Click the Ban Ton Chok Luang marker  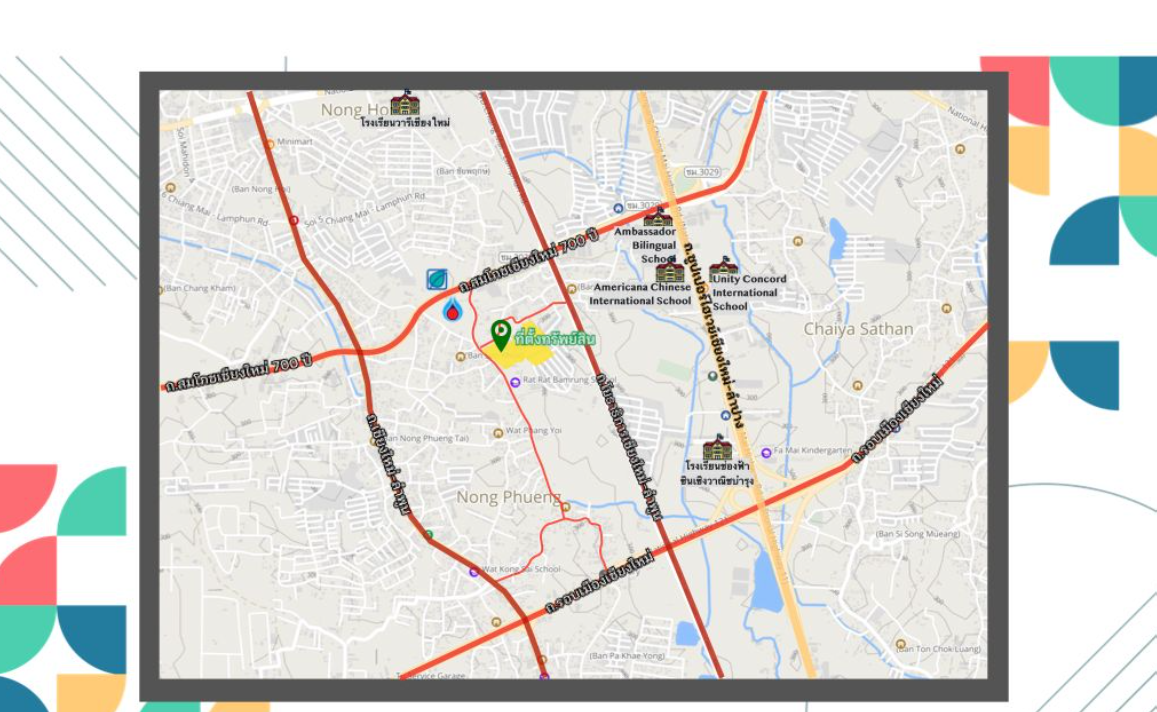(x=900, y=643)
